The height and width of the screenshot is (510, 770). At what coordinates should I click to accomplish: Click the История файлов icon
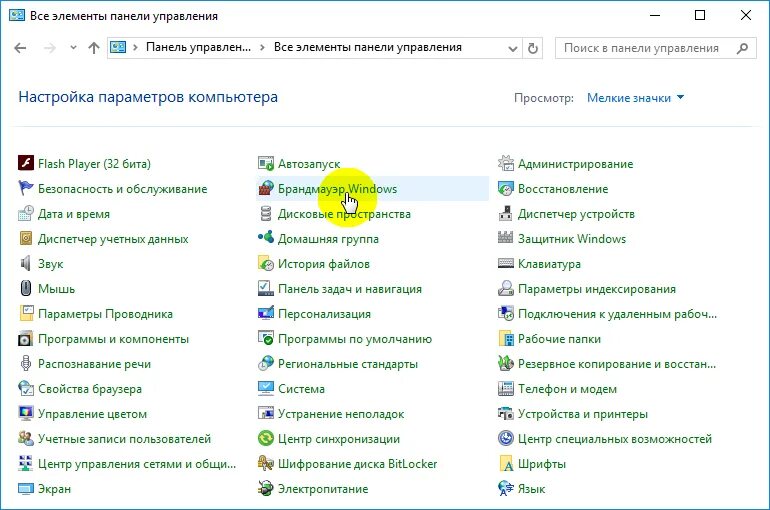click(266, 263)
